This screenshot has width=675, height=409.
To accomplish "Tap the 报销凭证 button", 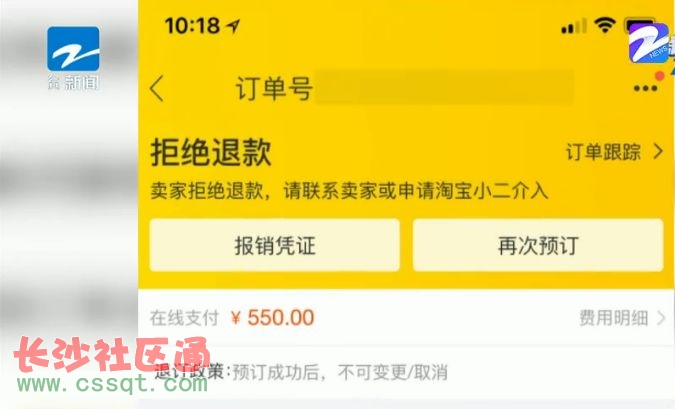I will [275, 245].
